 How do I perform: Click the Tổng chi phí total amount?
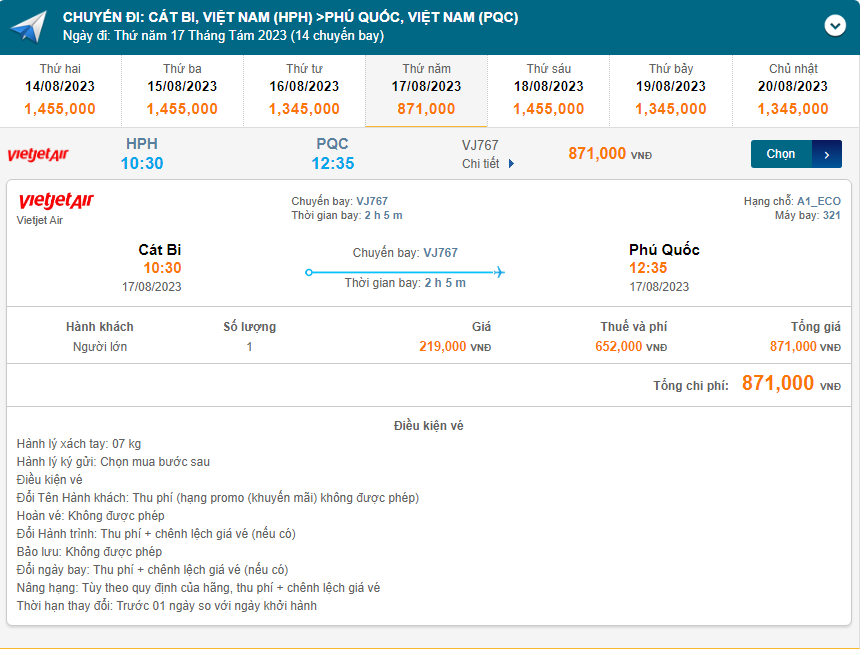click(778, 383)
